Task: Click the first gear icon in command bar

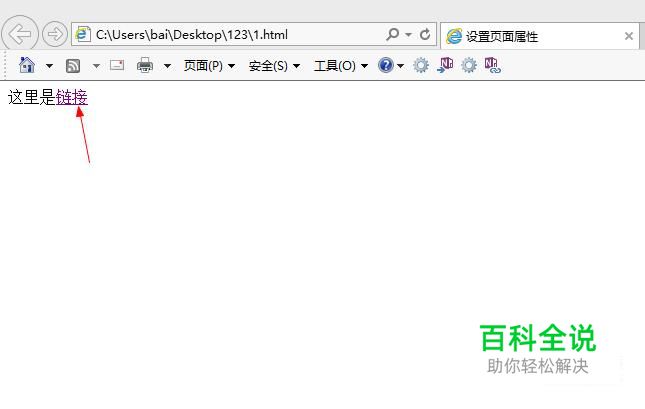Action: coord(421,65)
